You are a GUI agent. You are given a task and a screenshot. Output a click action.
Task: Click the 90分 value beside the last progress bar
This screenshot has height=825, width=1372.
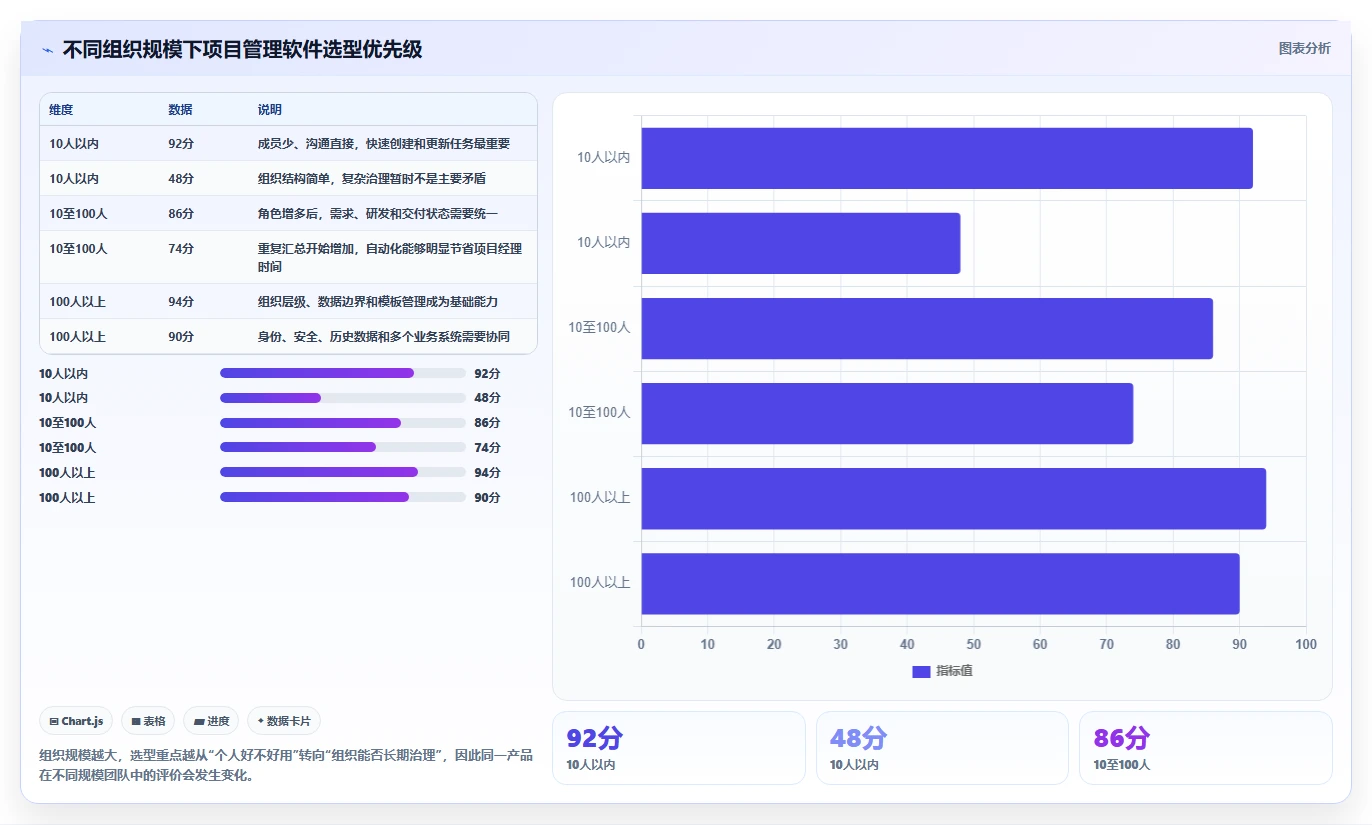tap(487, 497)
